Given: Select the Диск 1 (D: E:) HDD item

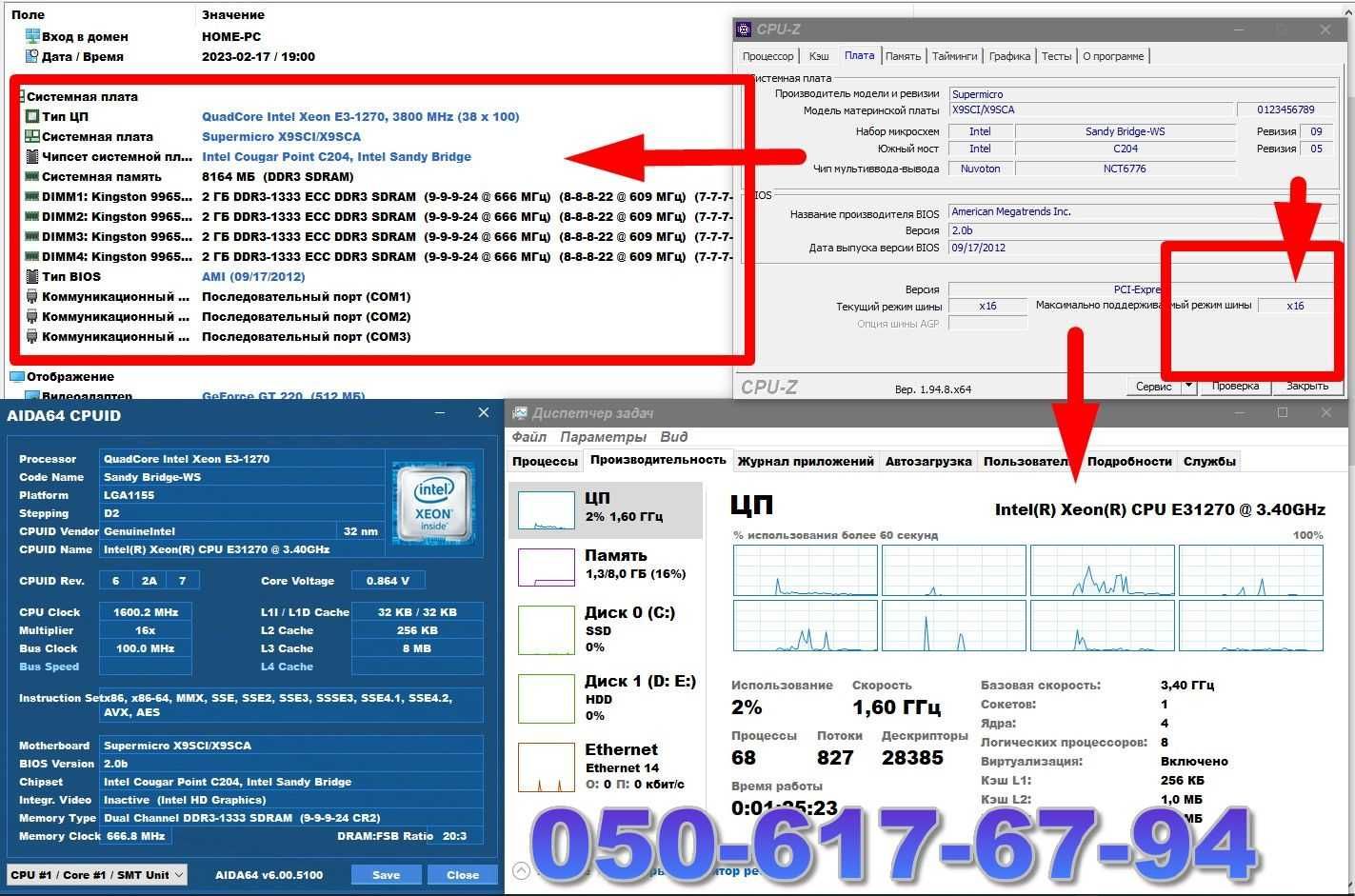Looking at the screenshot, I should coord(607,698).
